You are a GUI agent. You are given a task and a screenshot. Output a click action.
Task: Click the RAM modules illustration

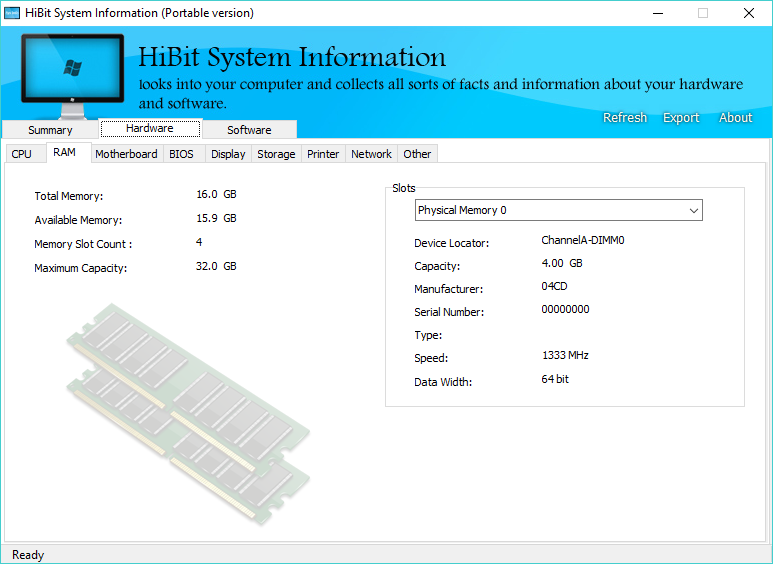coord(188,414)
